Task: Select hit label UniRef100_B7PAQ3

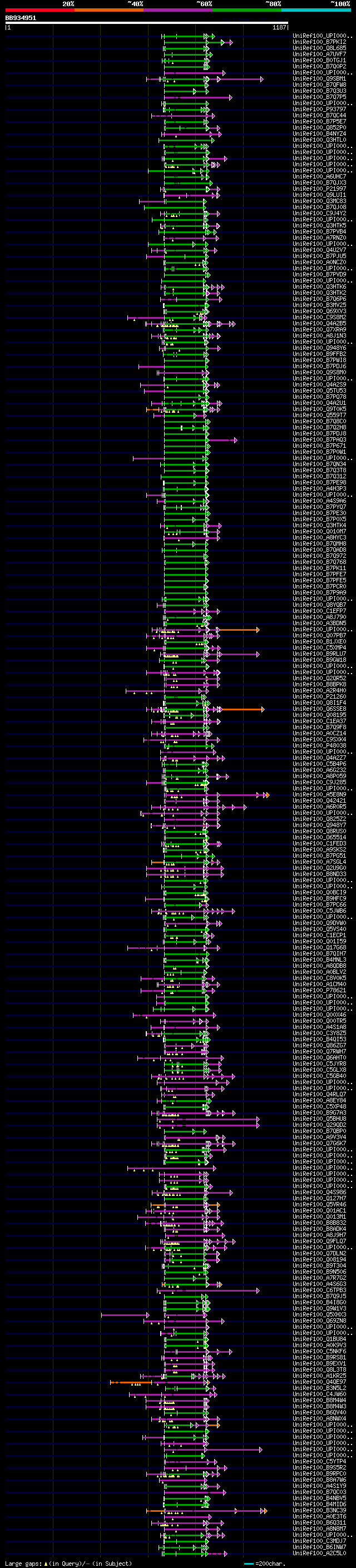Action: pyautogui.click(x=319, y=440)
